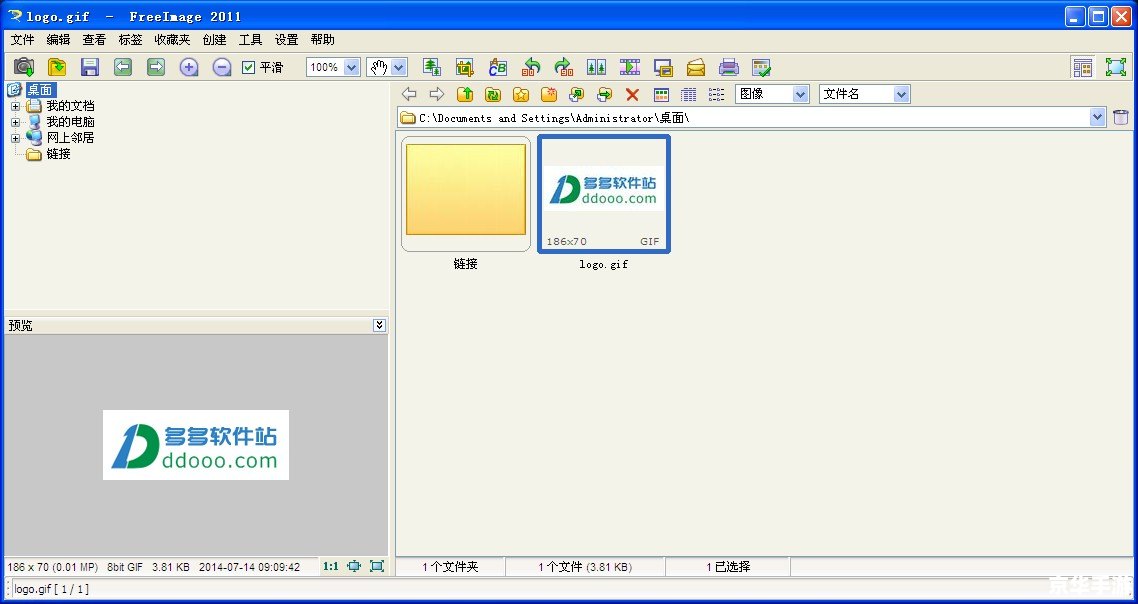Click the floppy disk save icon
1138x604 pixels.
coord(89,68)
